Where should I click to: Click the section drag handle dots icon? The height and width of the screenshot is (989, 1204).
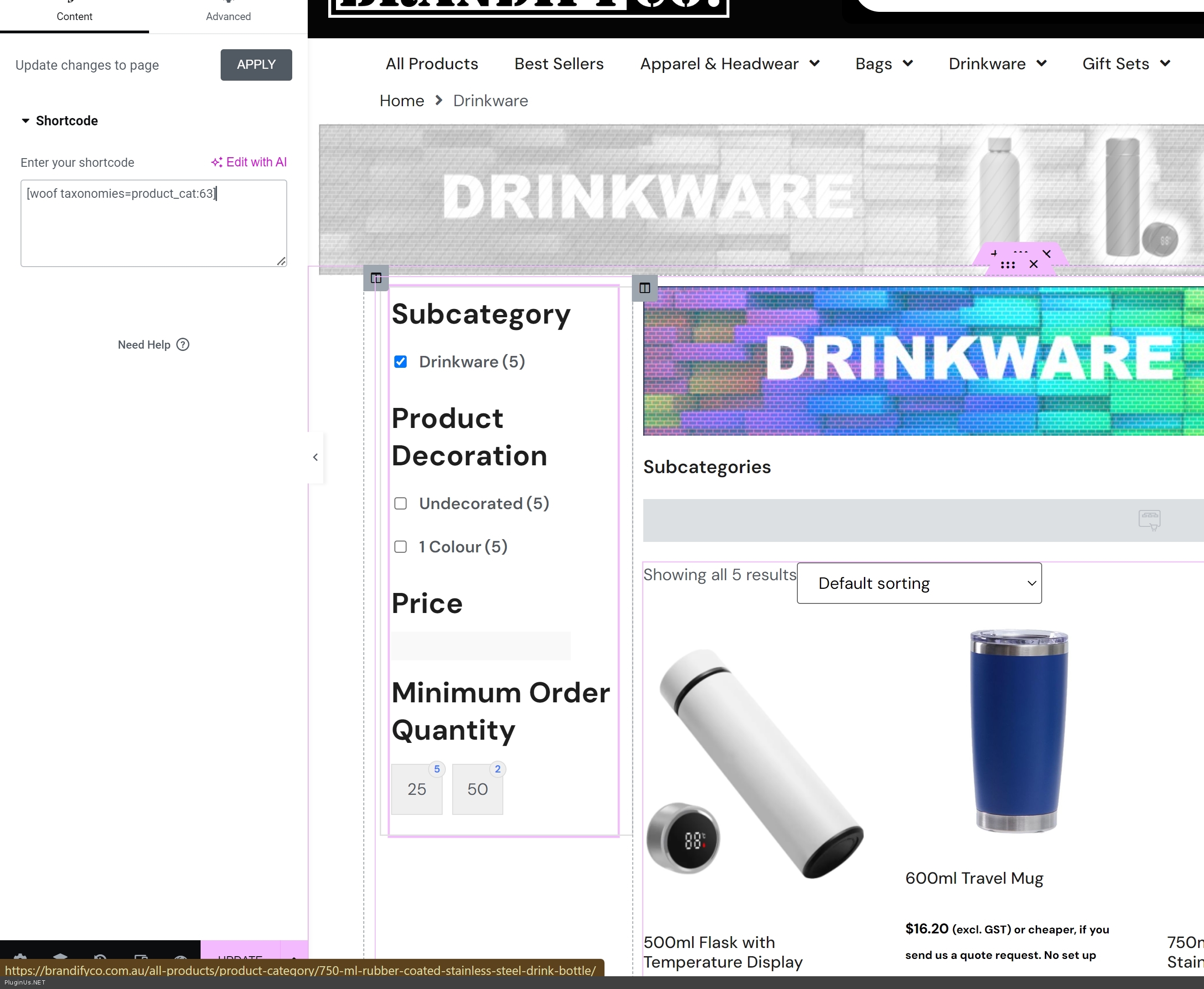1008,265
